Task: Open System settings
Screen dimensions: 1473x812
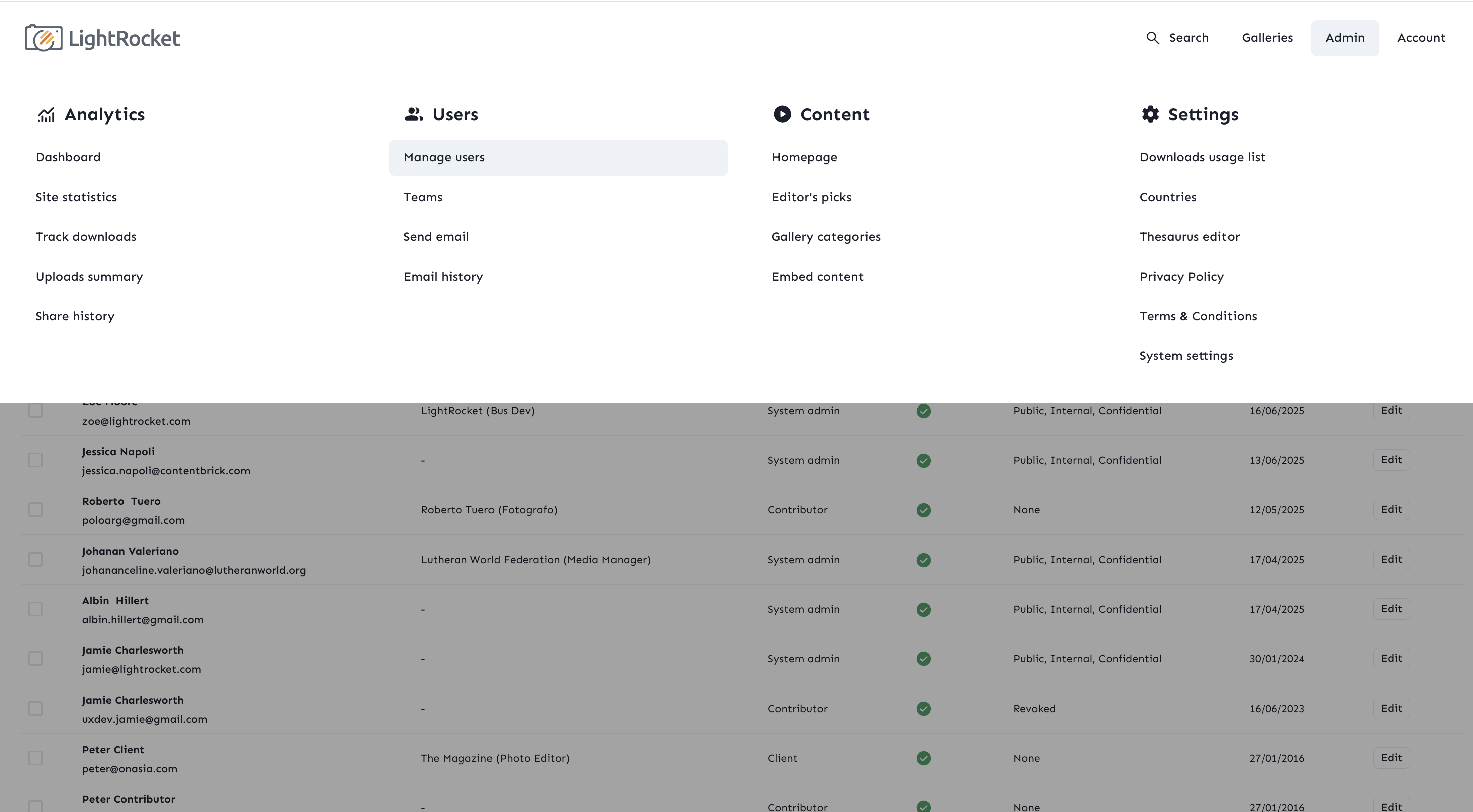Action: (1186, 356)
